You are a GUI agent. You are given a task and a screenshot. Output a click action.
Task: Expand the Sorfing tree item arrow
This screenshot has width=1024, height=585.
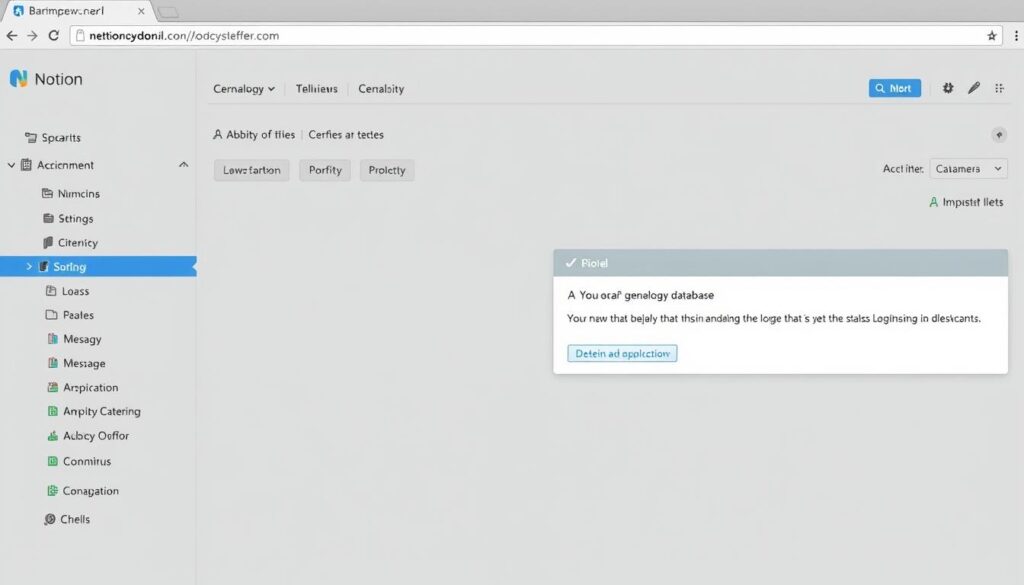pos(29,266)
